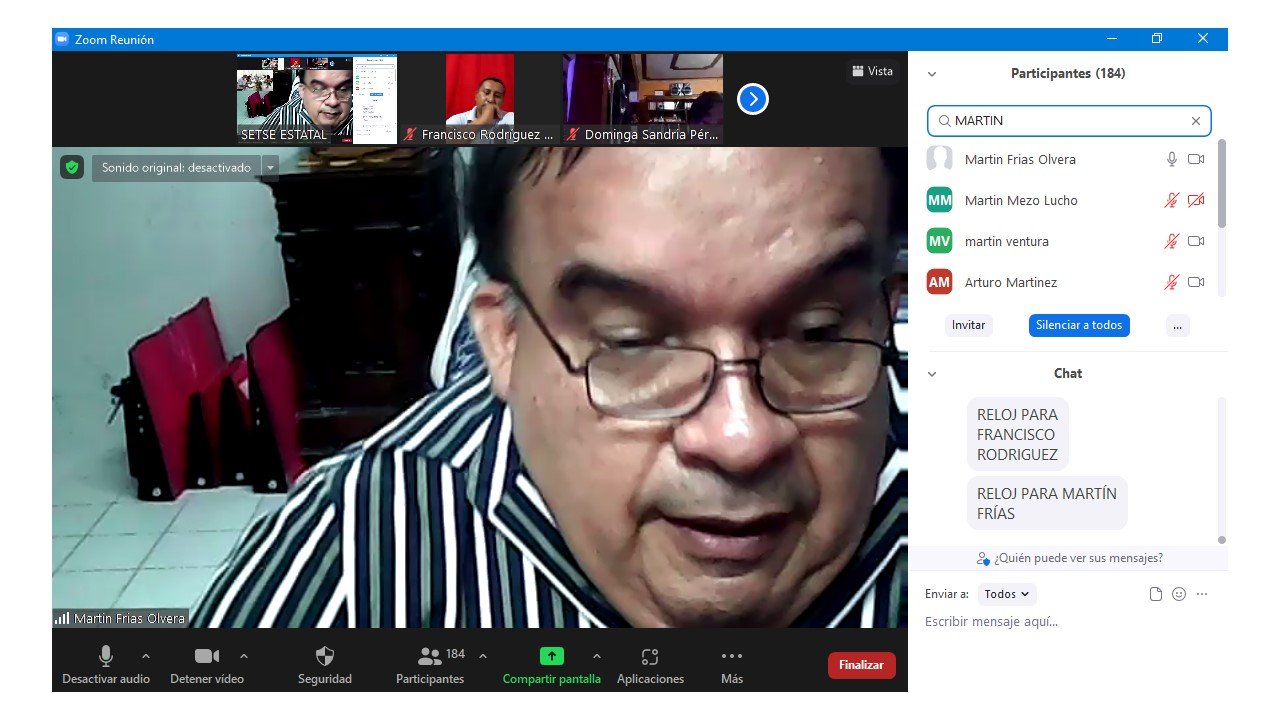This screenshot has height=720, width=1280.
Task: Show next video thumbnails with blue arrow
Action: coord(752,99)
